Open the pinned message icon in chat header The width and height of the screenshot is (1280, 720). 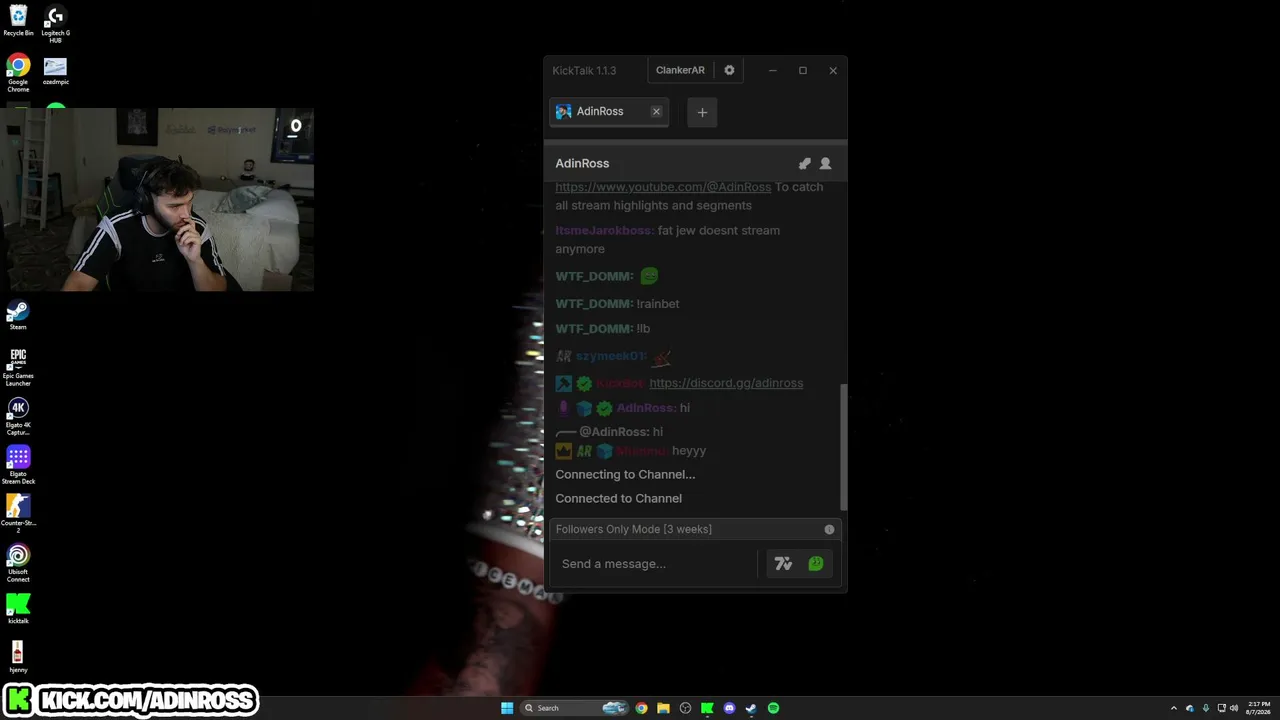(805, 163)
